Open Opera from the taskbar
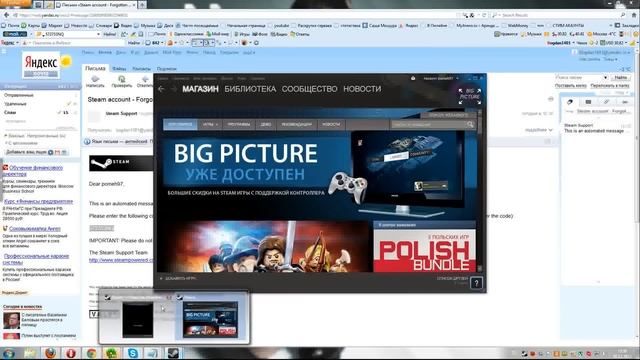This screenshot has width=640, height=360. tap(71, 353)
